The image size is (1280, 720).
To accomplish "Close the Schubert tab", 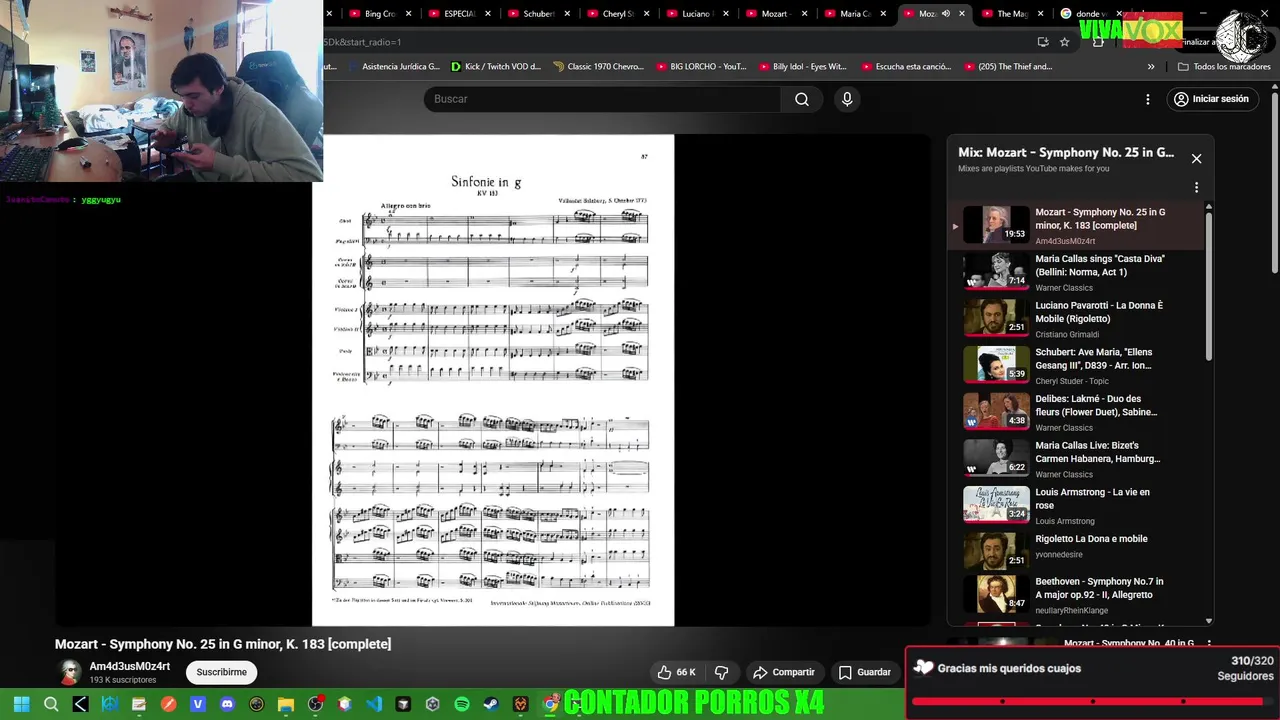I will click(567, 14).
